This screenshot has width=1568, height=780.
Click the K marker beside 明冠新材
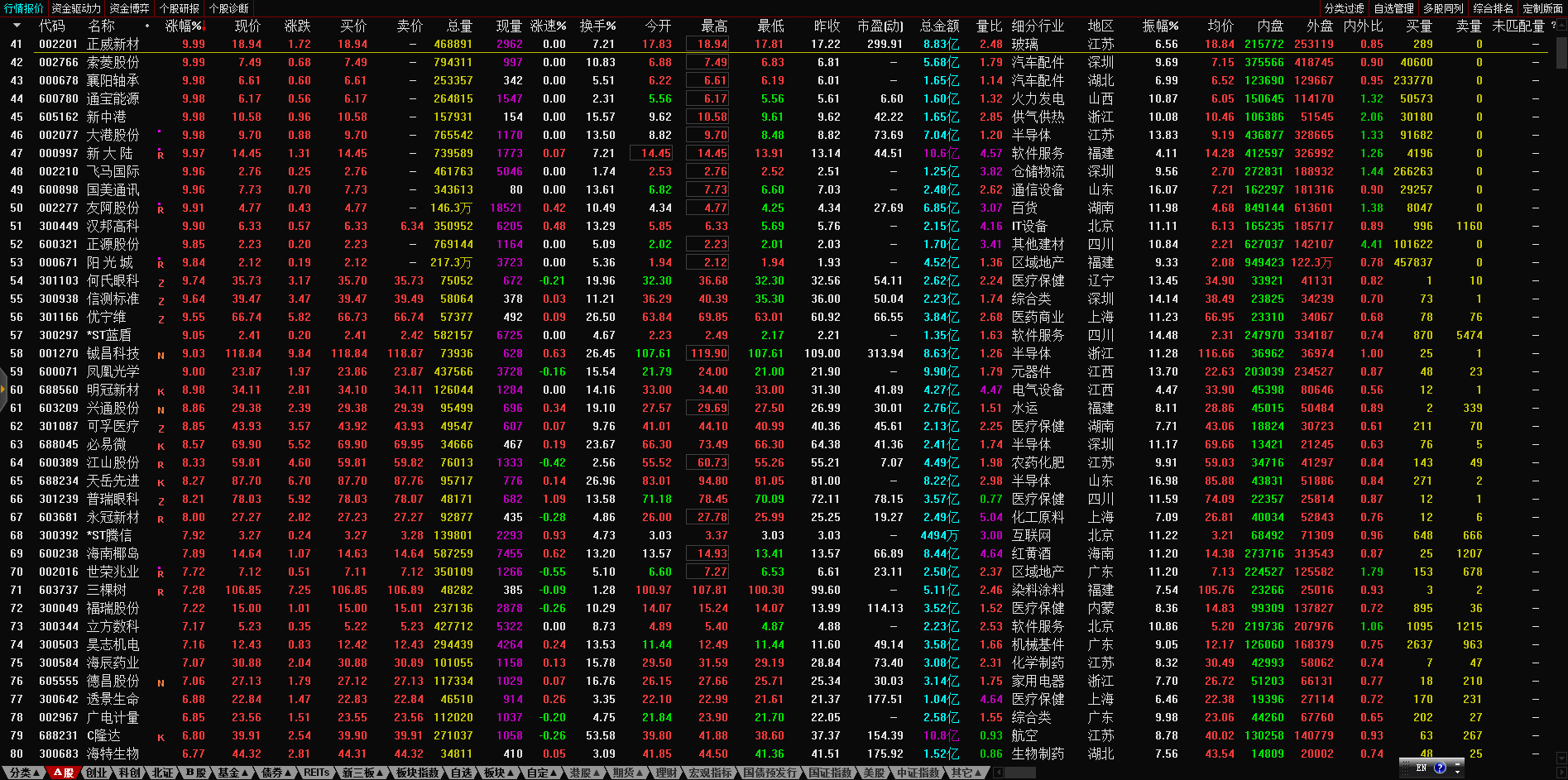click(x=161, y=391)
